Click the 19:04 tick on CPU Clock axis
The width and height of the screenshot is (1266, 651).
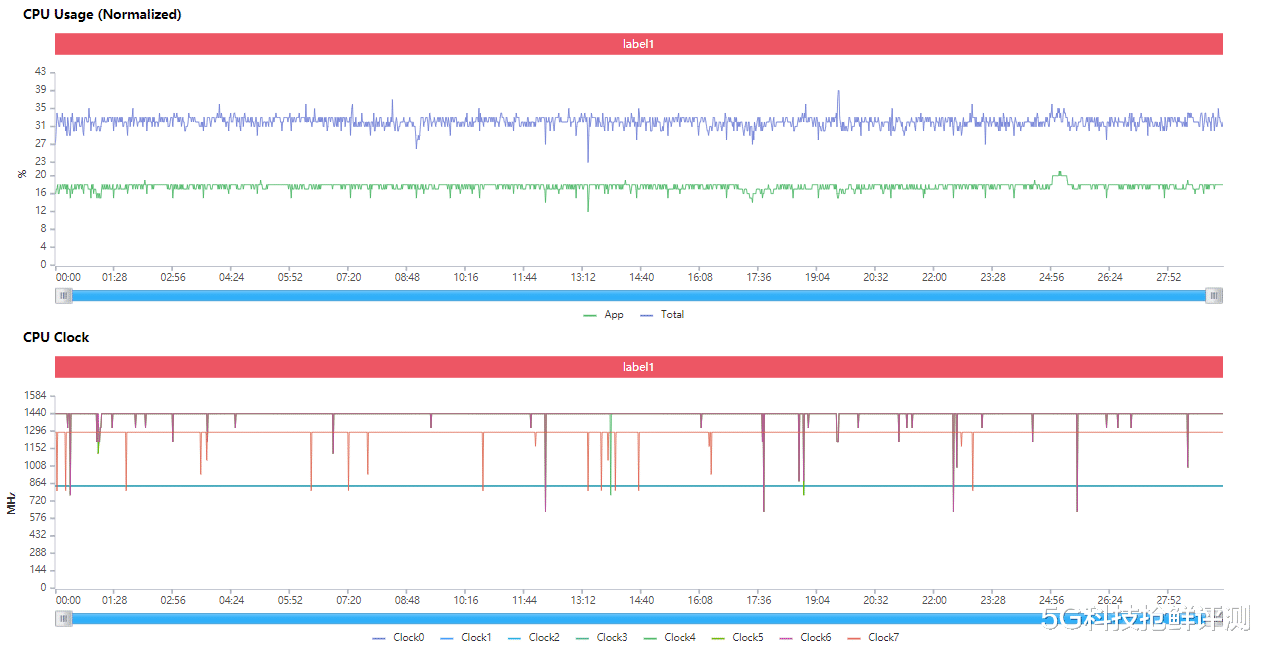coord(817,601)
